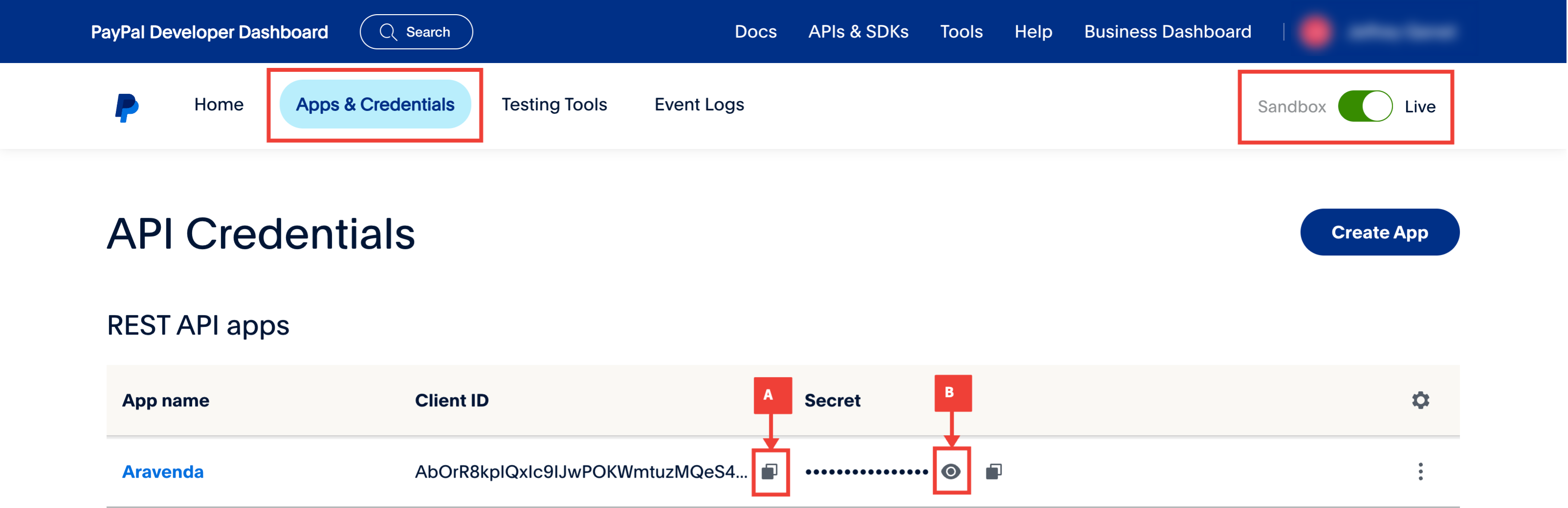Open the Help menu
Viewport: 1568px width, 508px height.
pos(1033,32)
